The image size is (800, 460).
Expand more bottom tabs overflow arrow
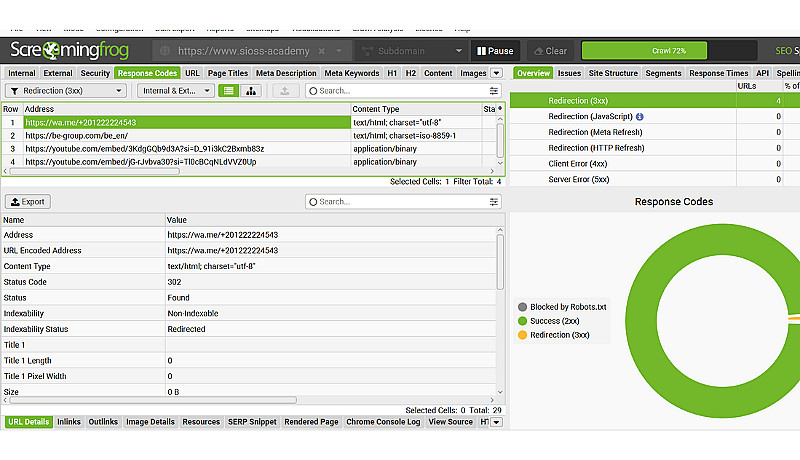click(496, 422)
